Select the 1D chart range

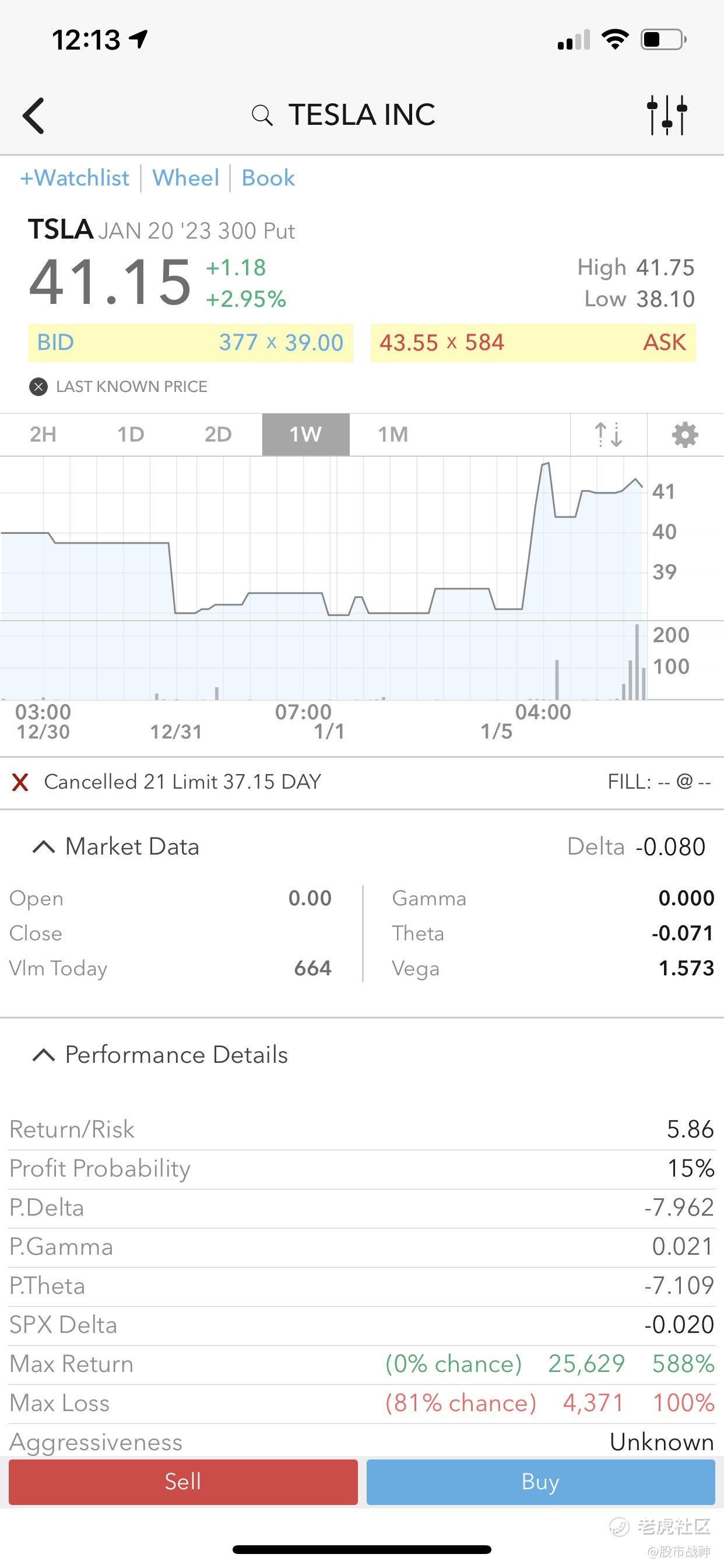point(131,435)
